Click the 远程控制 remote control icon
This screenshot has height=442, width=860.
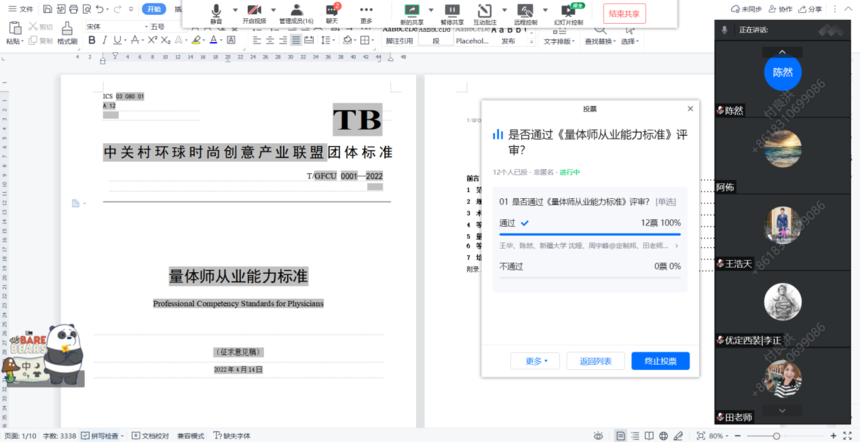click(525, 13)
